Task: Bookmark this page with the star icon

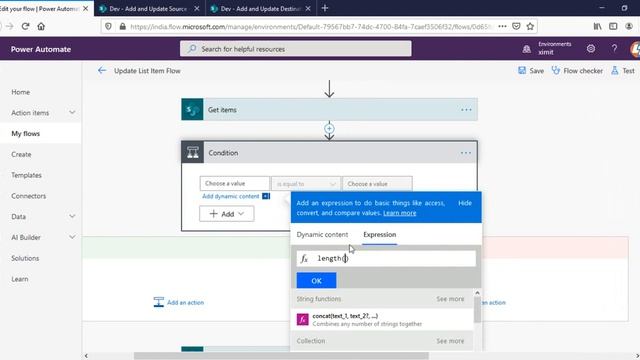Action: coord(530,27)
